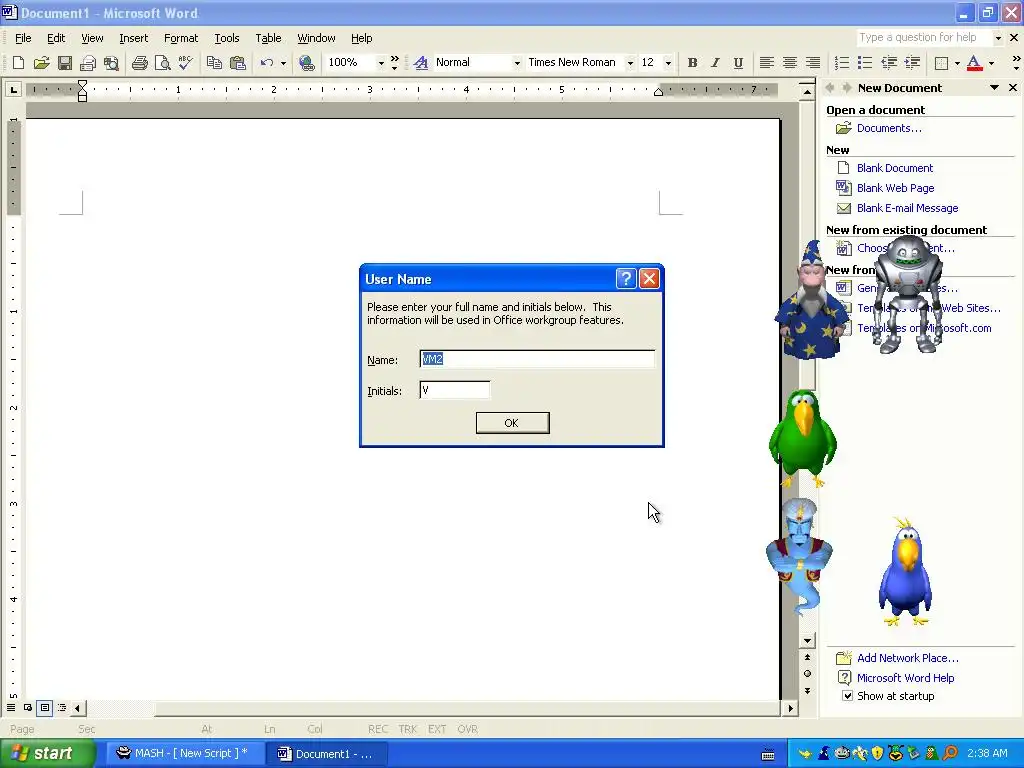Toggle Italic formatting
Image resolution: width=1024 pixels, height=768 pixels.
pyautogui.click(x=715, y=63)
